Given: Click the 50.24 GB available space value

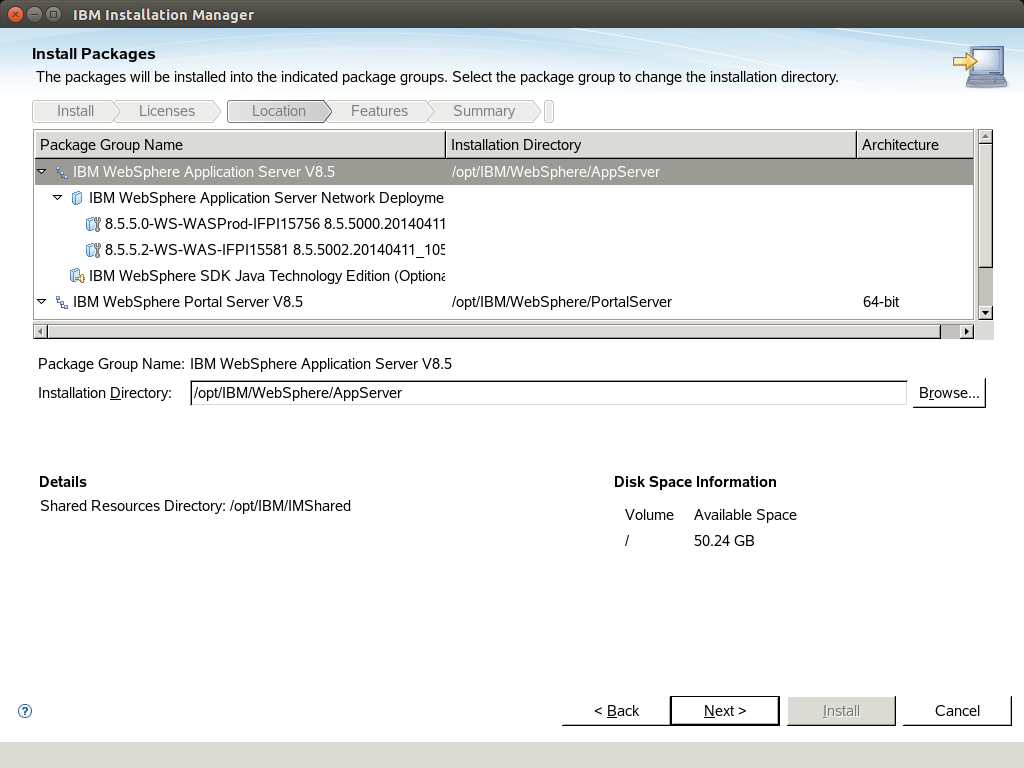Looking at the screenshot, I should 724,541.
